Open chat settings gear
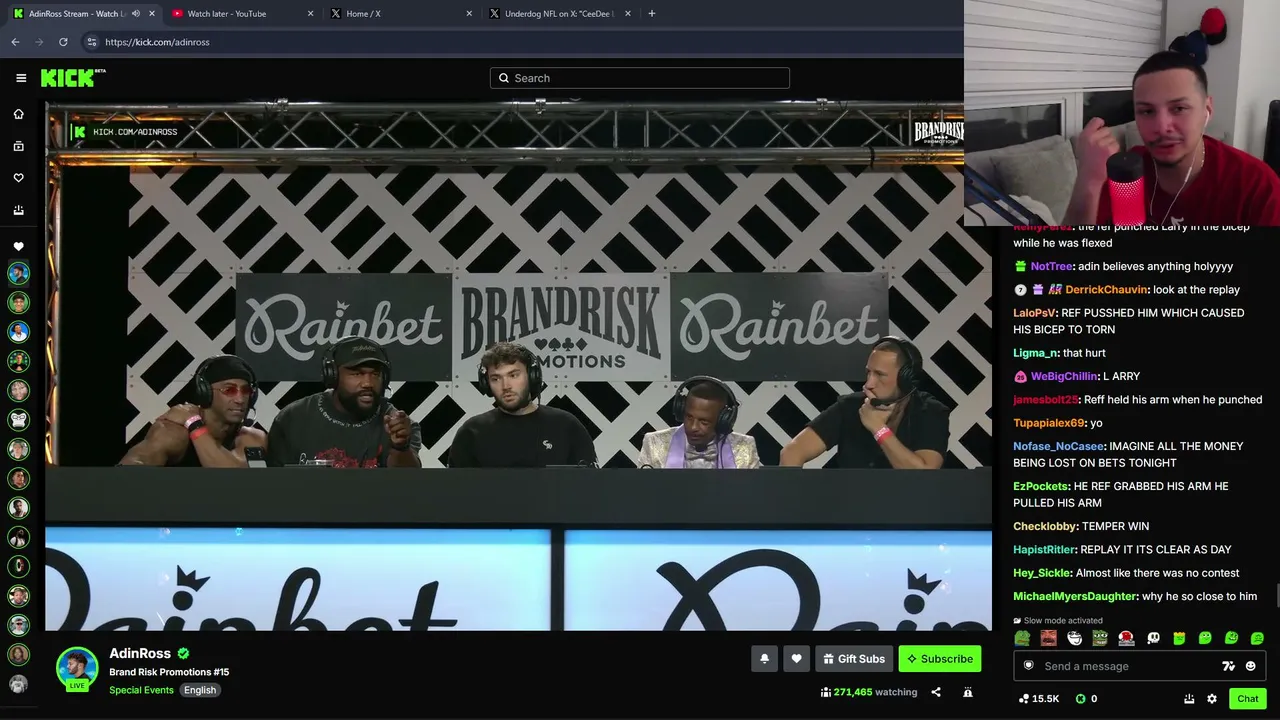The height and width of the screenshot is (720, 1280). (x=1212, y=699)
